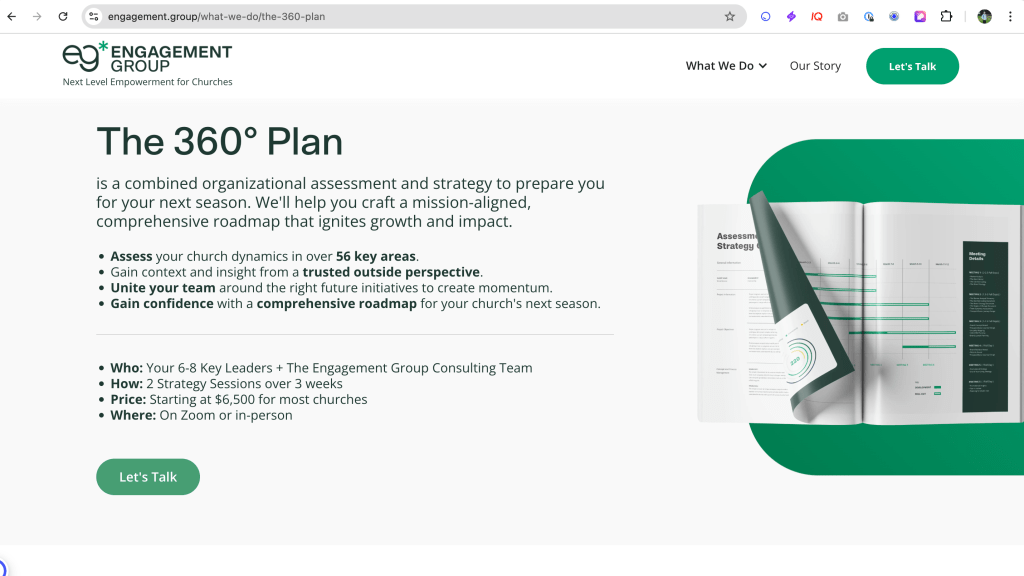Click the address bar URL field
The height and width of the screenshot is (576, 1024).
coord(400,17)
